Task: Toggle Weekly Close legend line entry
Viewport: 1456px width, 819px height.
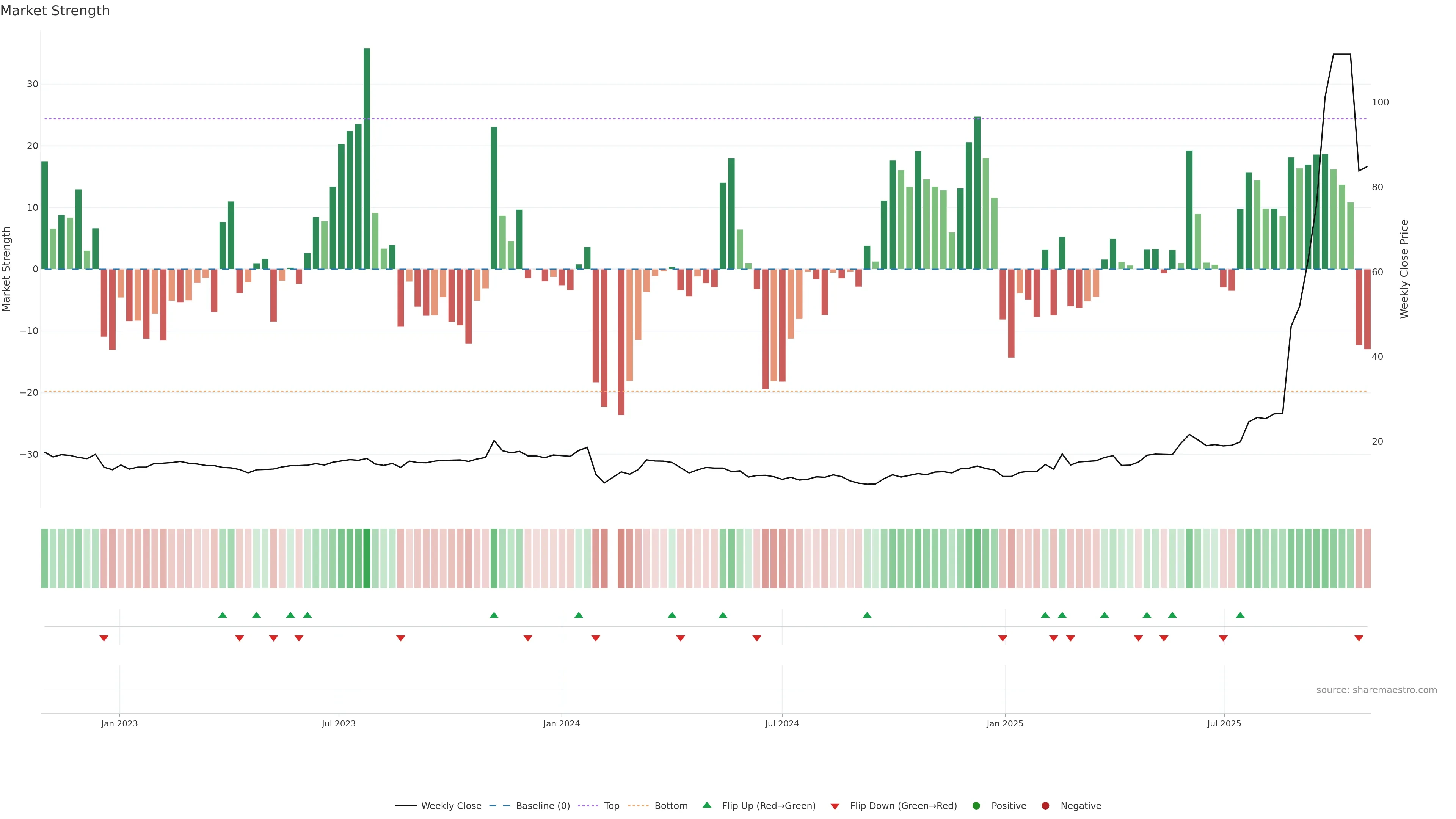Action: pyautogui.click(x=438, y=806)
